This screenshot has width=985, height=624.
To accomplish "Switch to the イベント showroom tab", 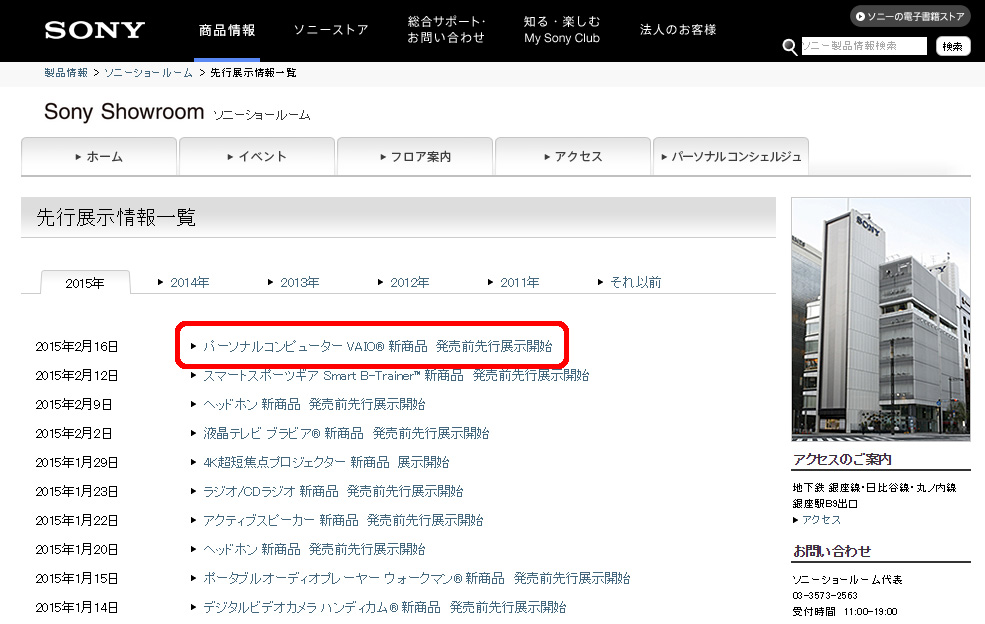I will [x=257, y=156].
